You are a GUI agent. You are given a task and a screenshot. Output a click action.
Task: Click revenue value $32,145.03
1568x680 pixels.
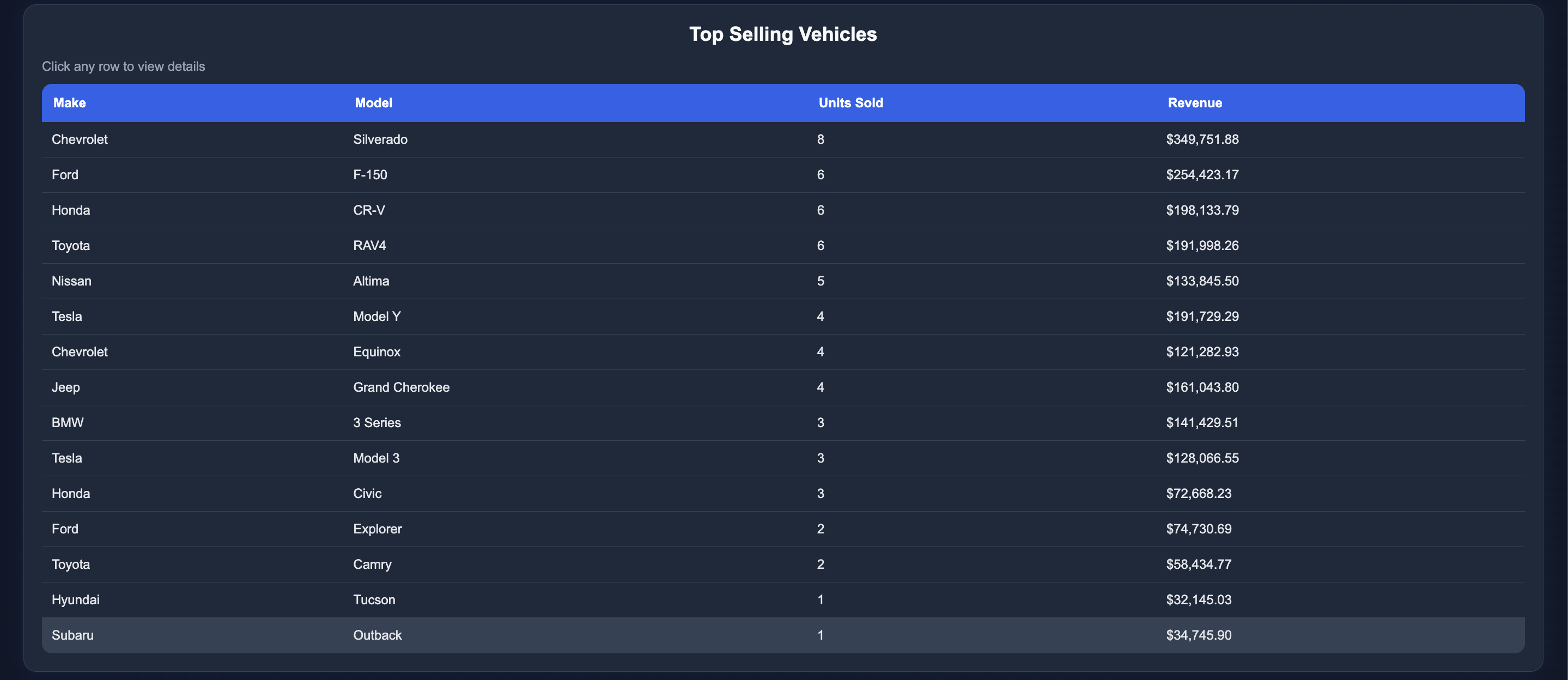point(1199,600)
